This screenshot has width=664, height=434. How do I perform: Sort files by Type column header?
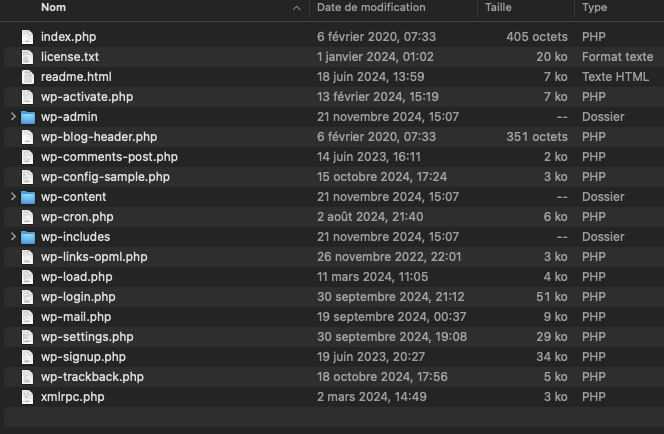[594, 8]
